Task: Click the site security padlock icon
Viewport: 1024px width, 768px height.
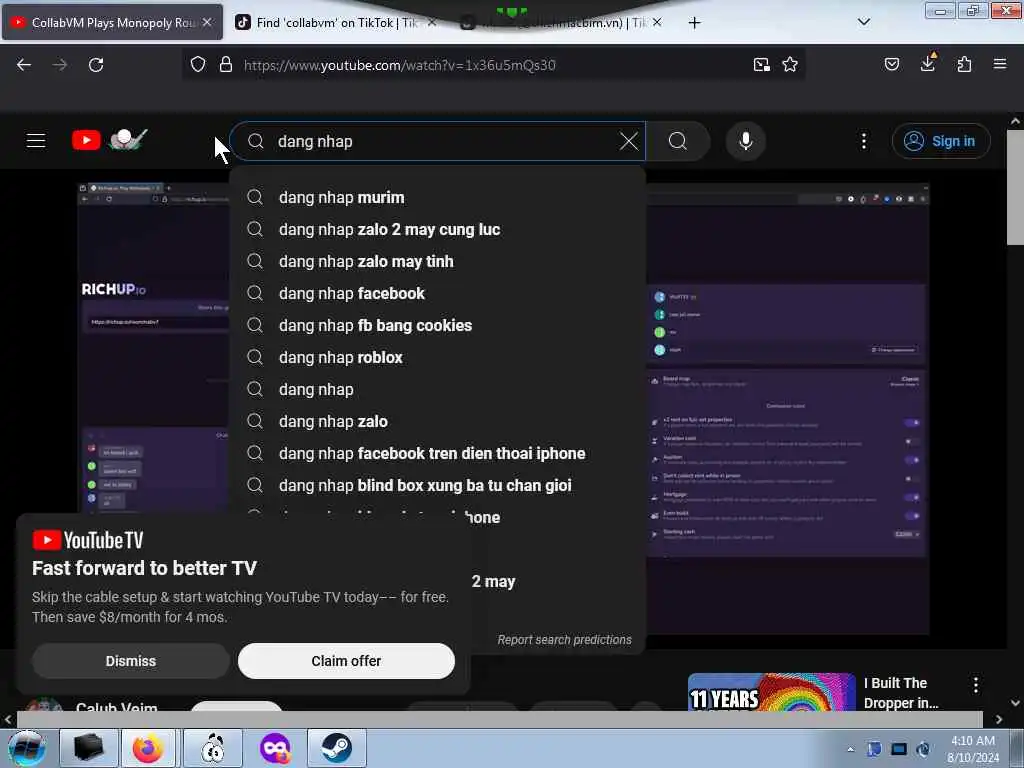Action: [226, 65]
